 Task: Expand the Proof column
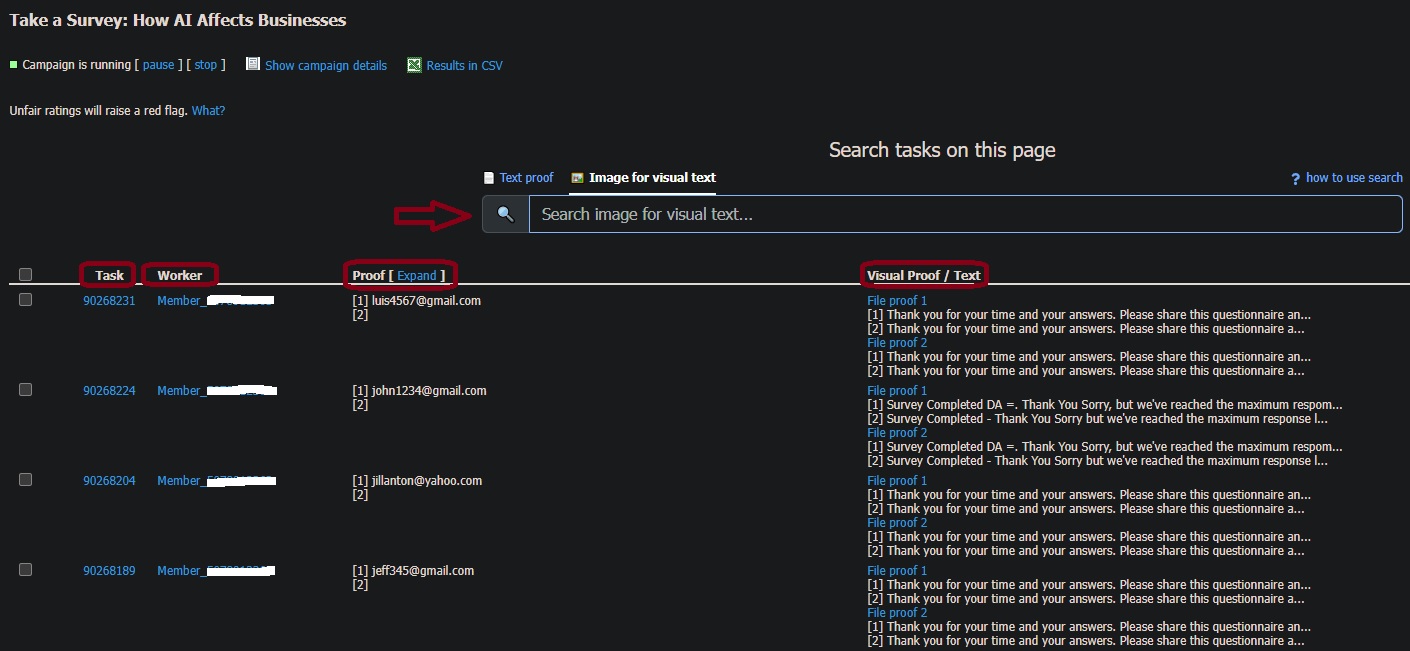click(x=417, y=275)
